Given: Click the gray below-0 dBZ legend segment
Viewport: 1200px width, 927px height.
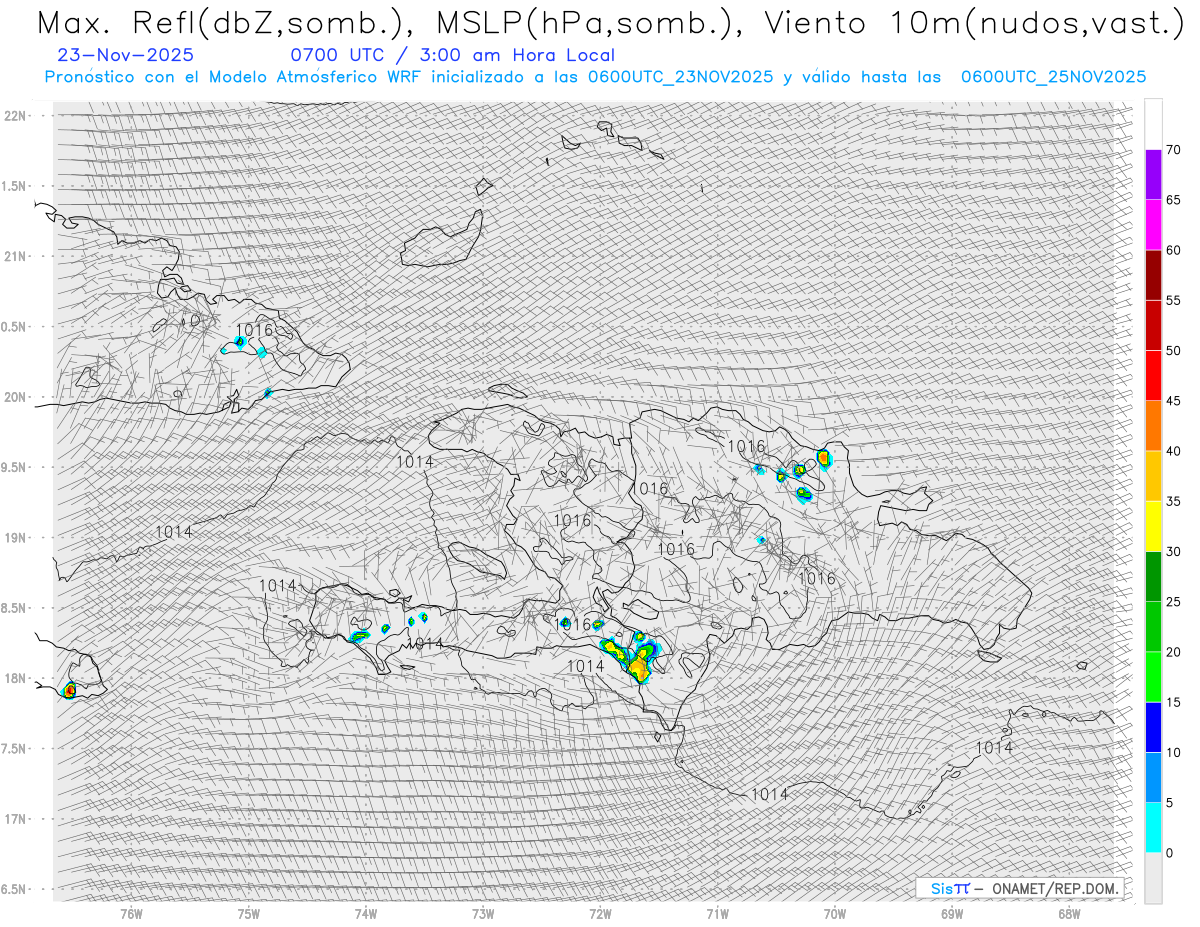Looking at the screenshot, I should pyautogui.click(x=1153, y=878).
